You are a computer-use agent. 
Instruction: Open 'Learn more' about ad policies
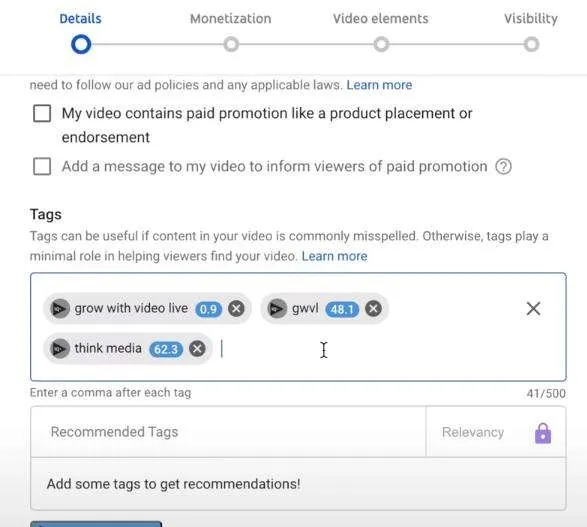click(x=379, y=85)
